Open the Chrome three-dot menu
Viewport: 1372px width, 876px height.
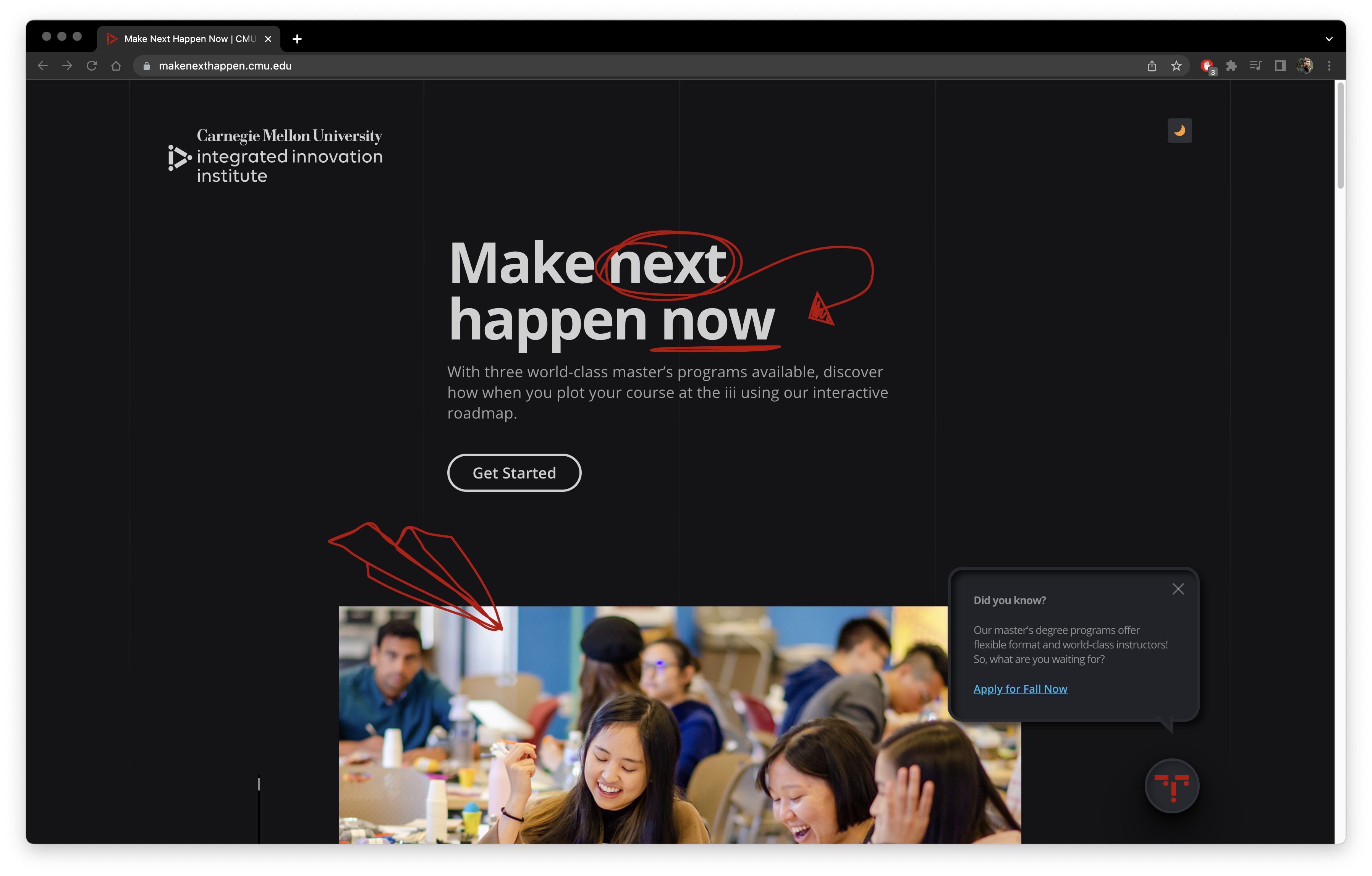(1329, 66)
